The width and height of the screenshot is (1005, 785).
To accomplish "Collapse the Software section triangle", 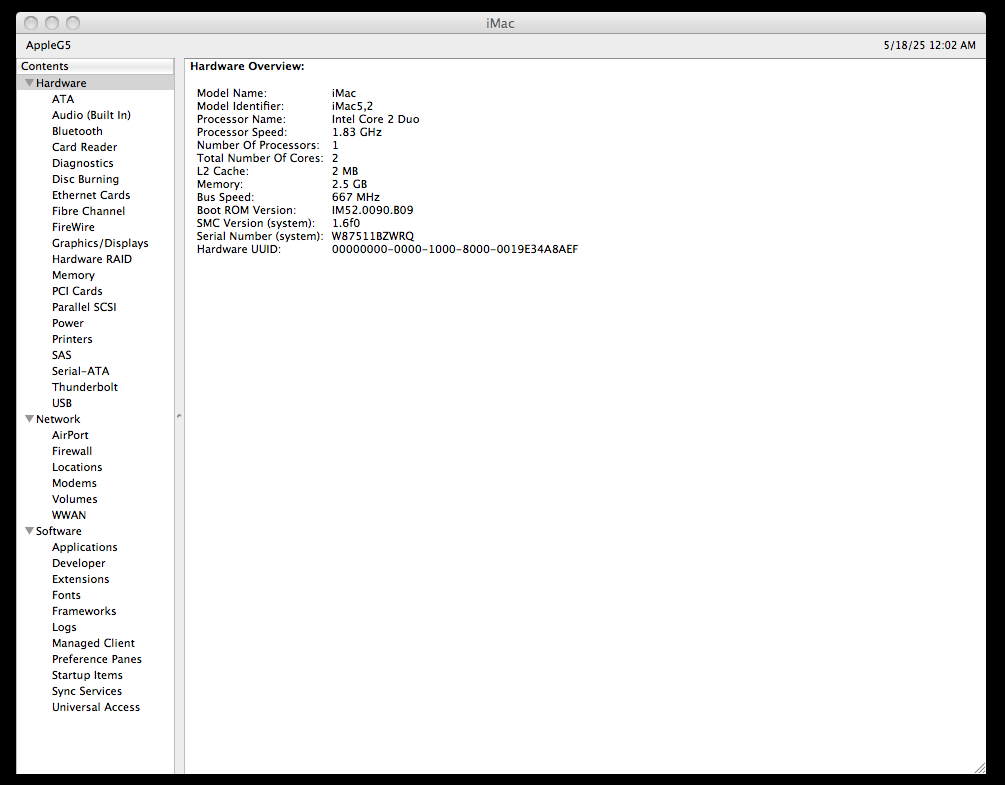I will point(30,531).
